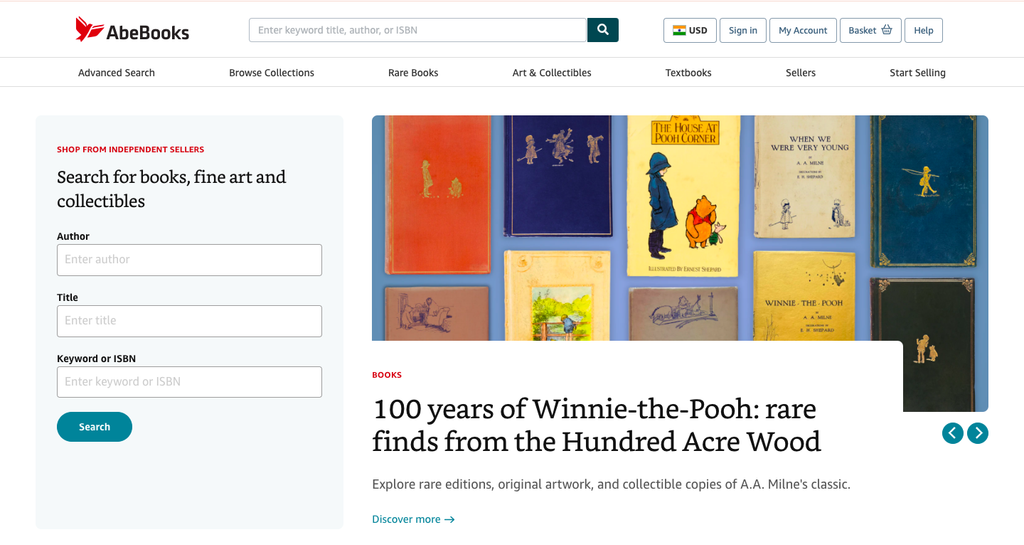Click the magnifying glass search icon button
The image size is (1024, 545).
tap(603, 30)
